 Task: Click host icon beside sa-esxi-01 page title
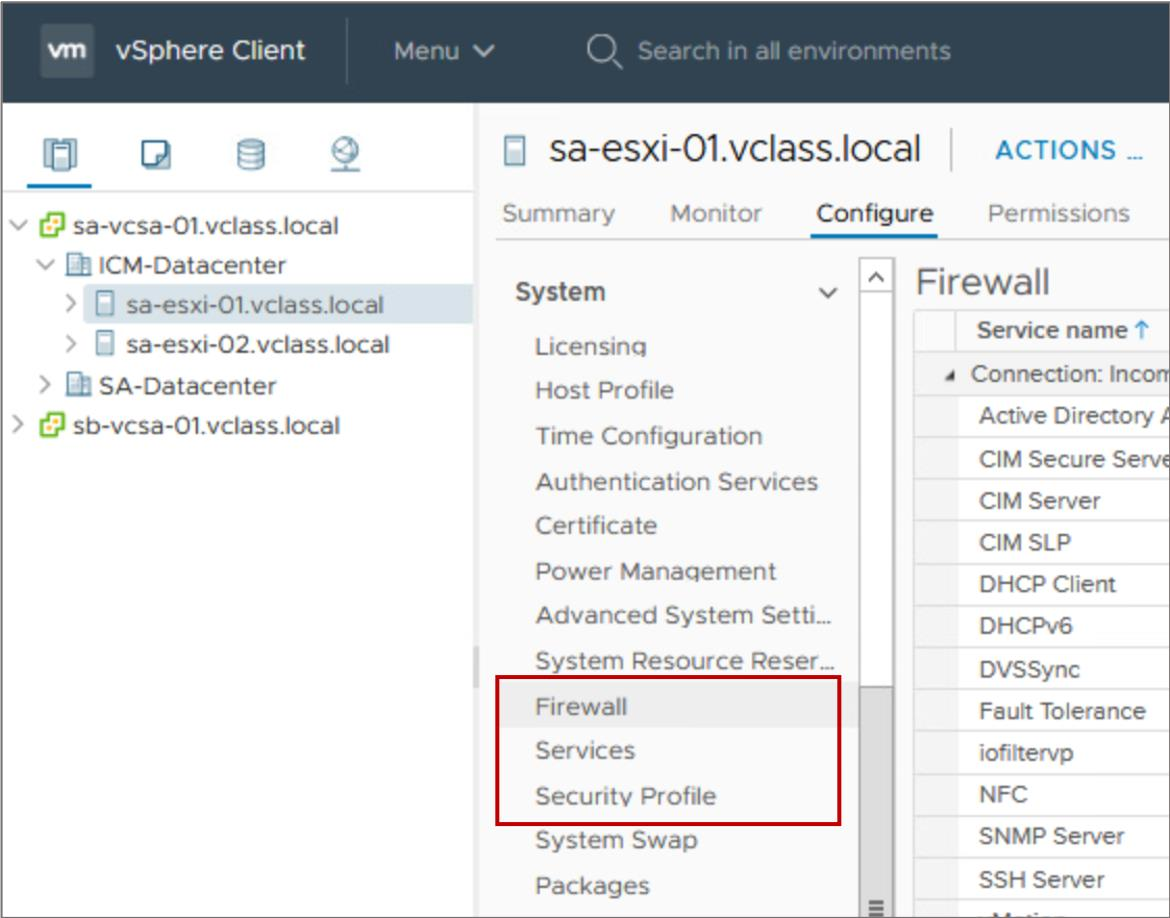tap(515, 150)
